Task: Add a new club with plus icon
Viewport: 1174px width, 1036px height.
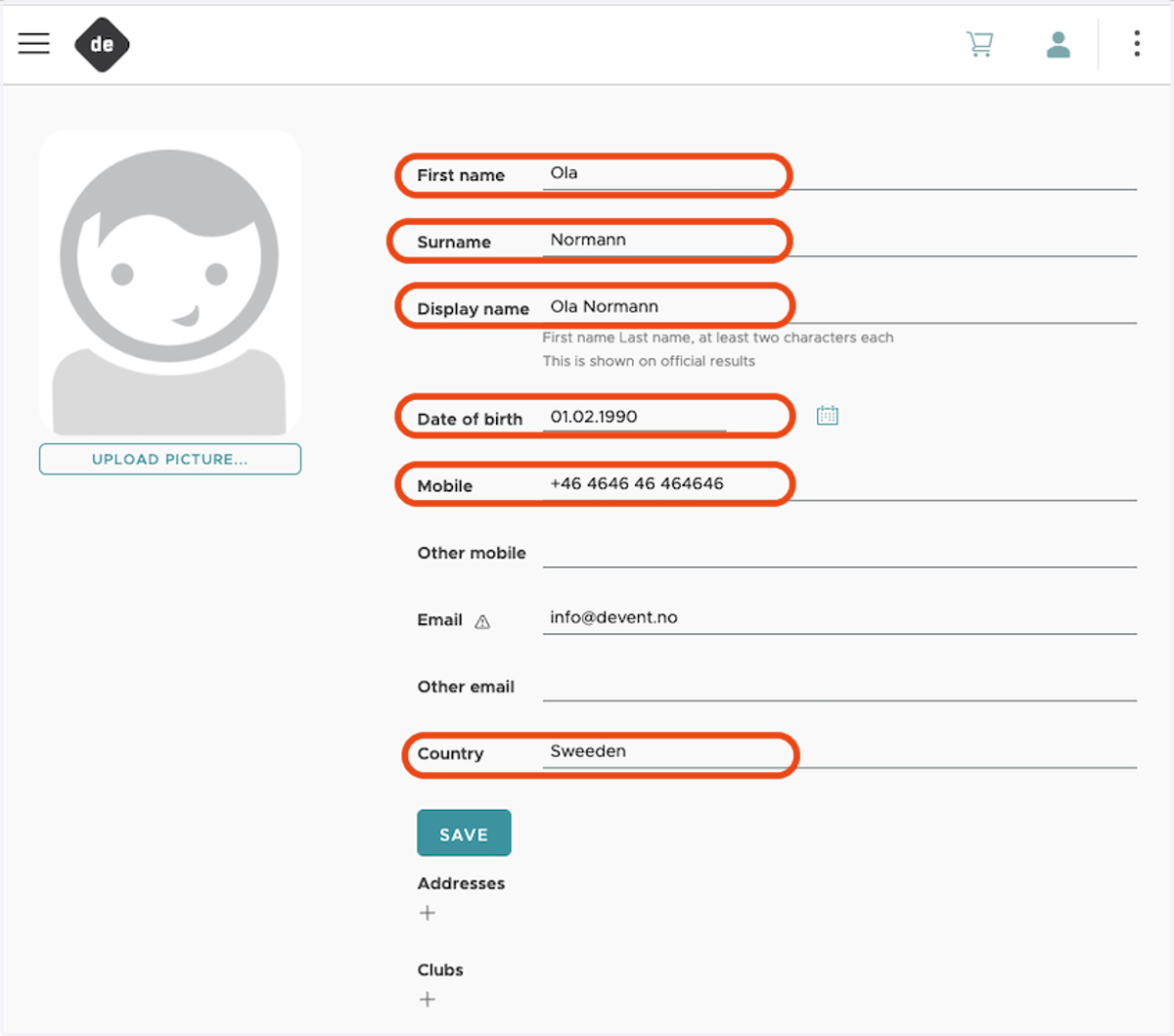Action: point(428,999)
